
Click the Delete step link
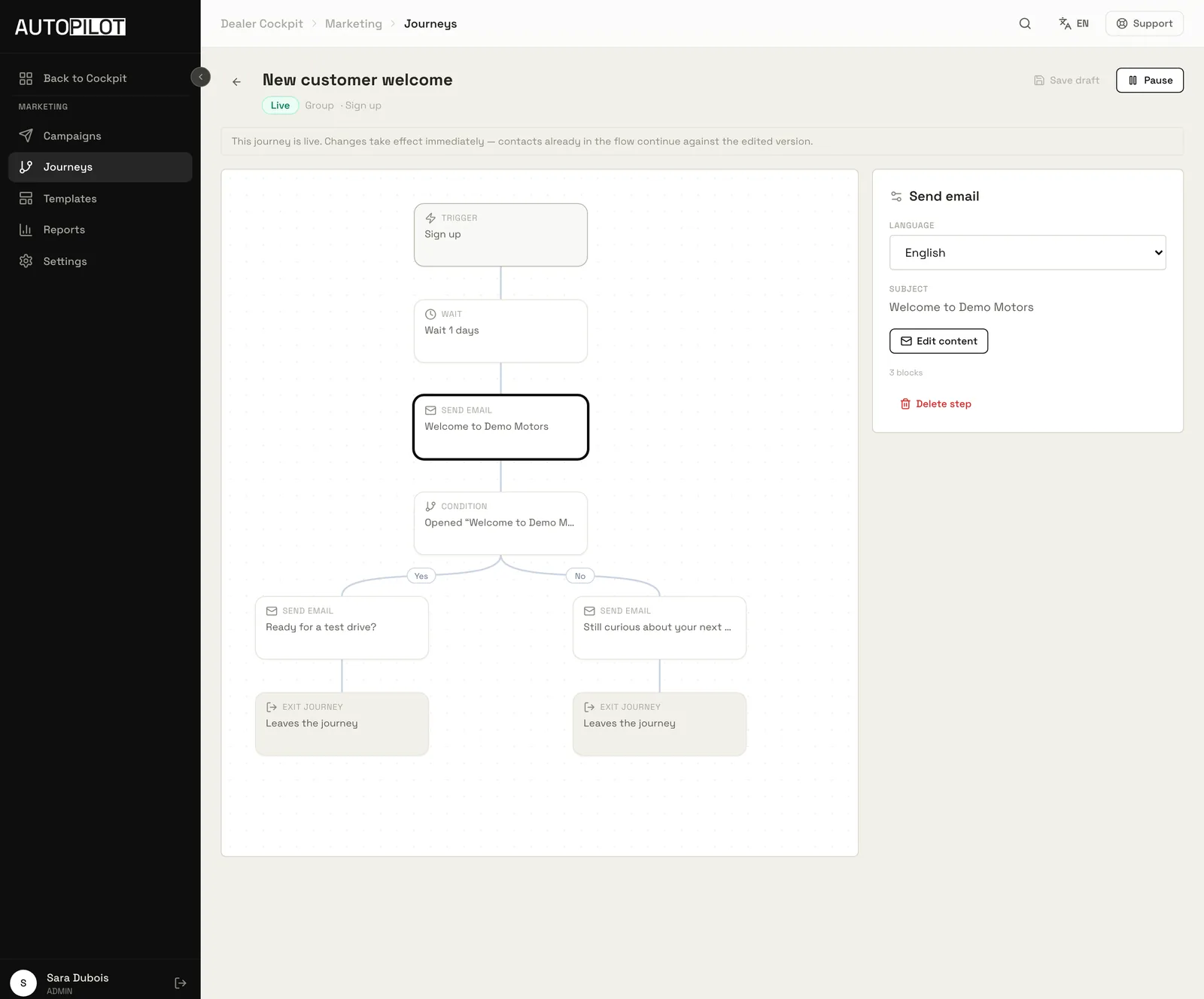[935, 404]
